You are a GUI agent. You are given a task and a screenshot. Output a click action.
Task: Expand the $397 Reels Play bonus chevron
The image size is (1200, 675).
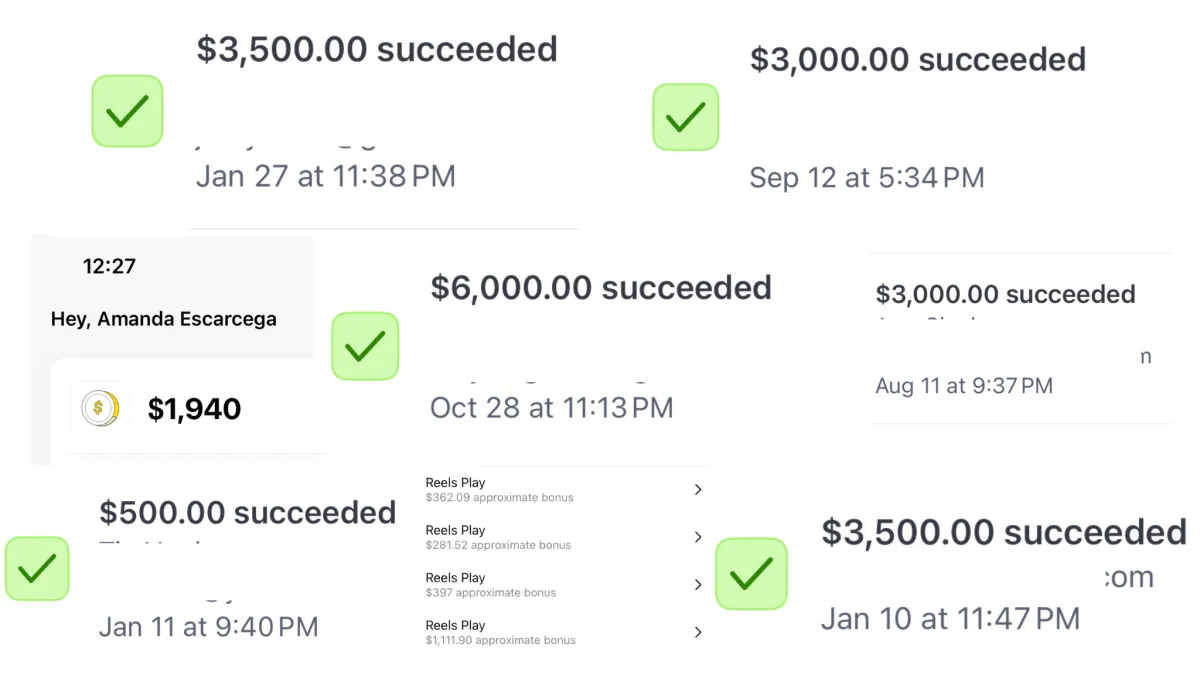click(x=698, y=585)
